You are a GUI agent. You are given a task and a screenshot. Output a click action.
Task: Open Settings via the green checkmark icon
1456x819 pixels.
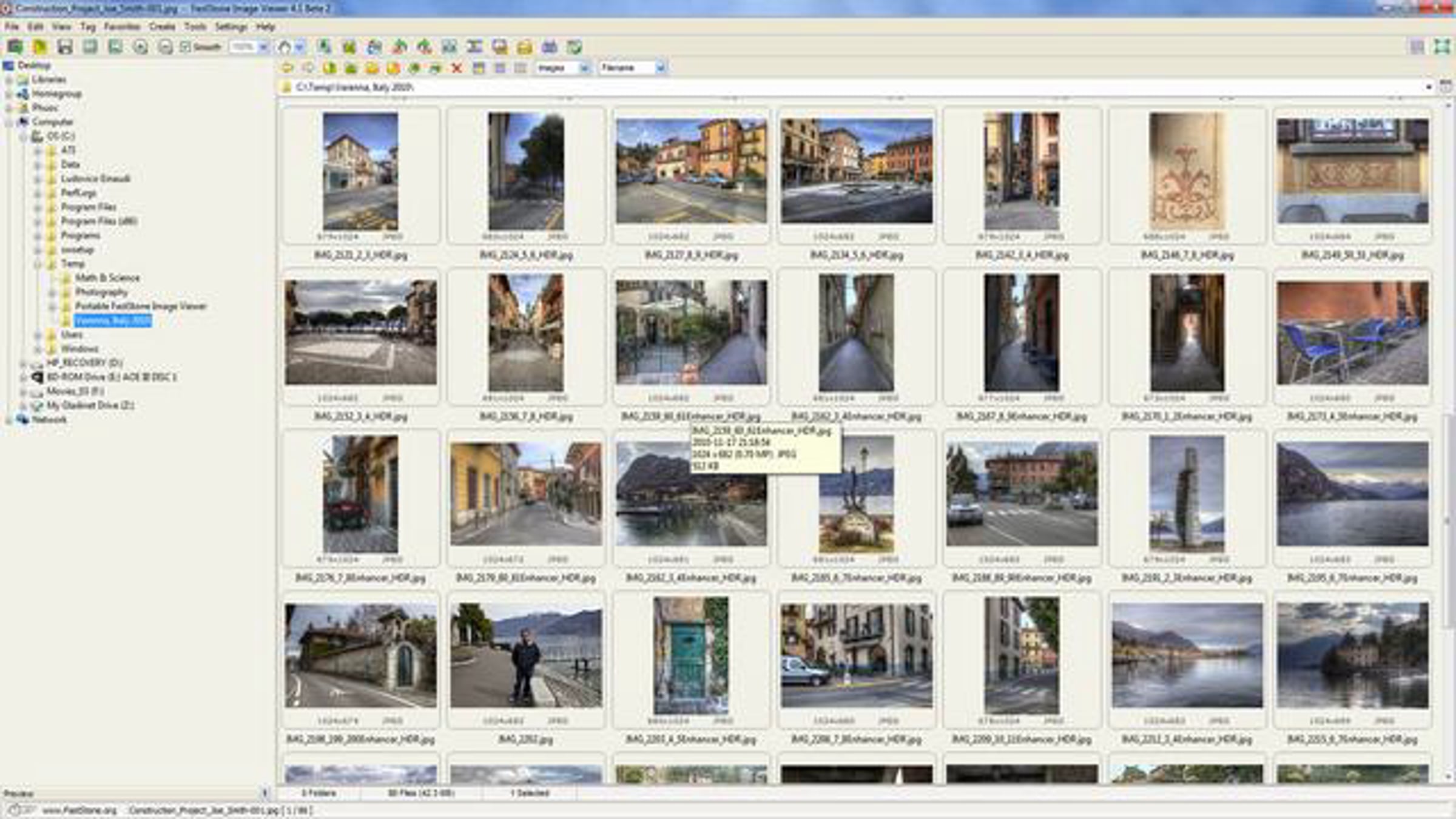click(x=575, y=47)
